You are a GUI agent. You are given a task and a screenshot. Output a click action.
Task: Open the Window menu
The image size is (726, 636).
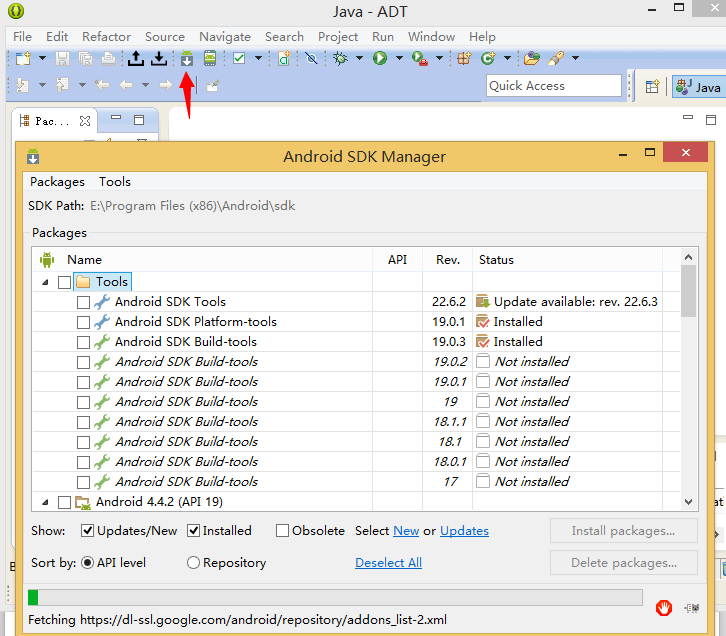click(432, 37)
